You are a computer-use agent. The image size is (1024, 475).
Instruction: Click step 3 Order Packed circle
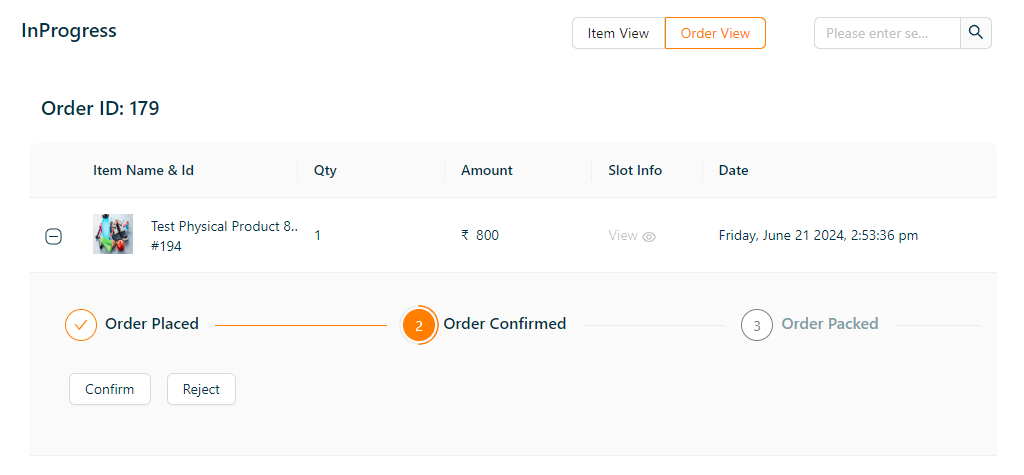(x=757, y=325)
